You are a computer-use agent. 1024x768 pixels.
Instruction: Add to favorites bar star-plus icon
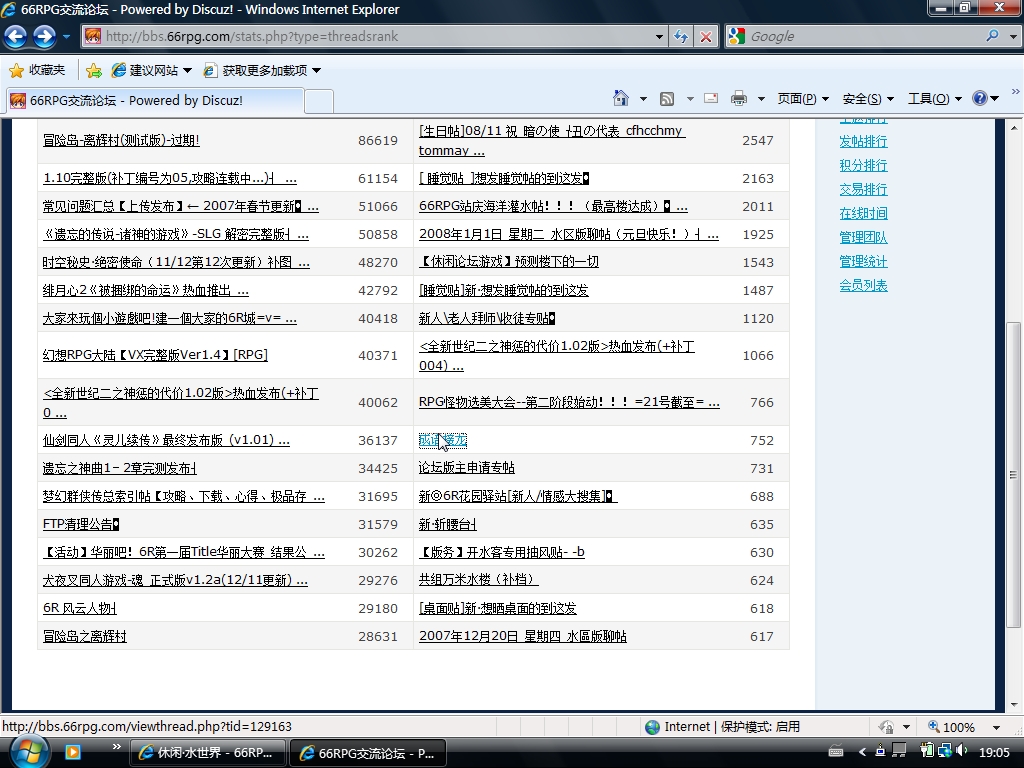tap(94, 71)
